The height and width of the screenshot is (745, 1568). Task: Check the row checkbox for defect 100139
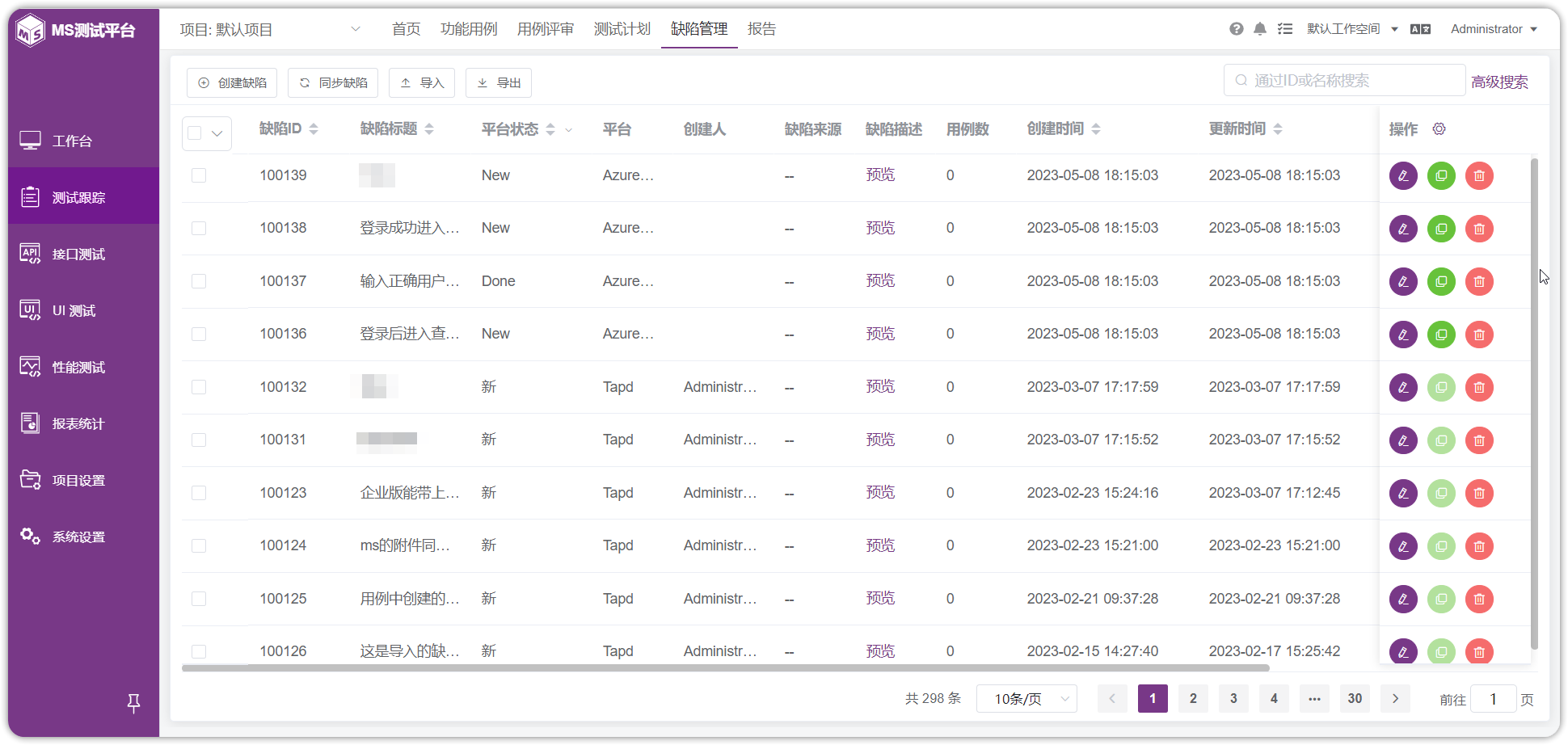click(x=199, y=175)
